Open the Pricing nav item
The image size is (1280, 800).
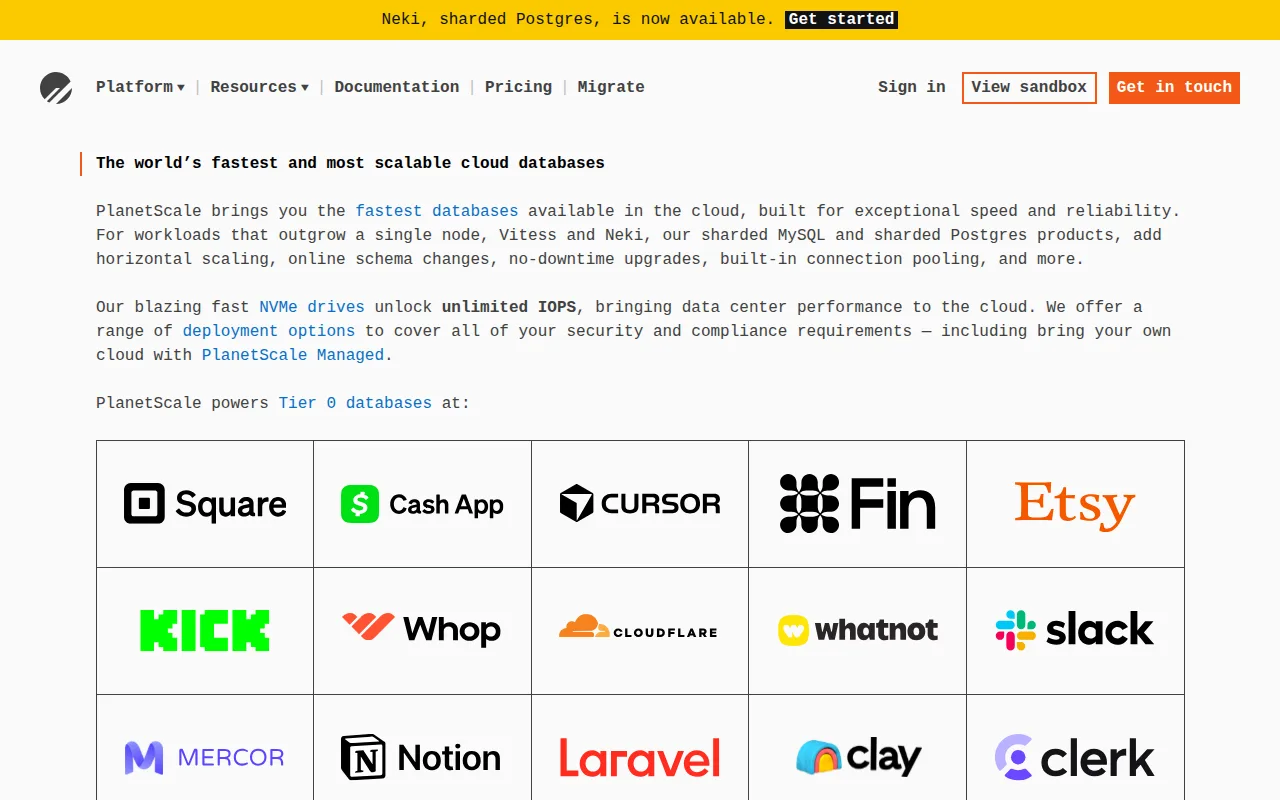point(518,87)
